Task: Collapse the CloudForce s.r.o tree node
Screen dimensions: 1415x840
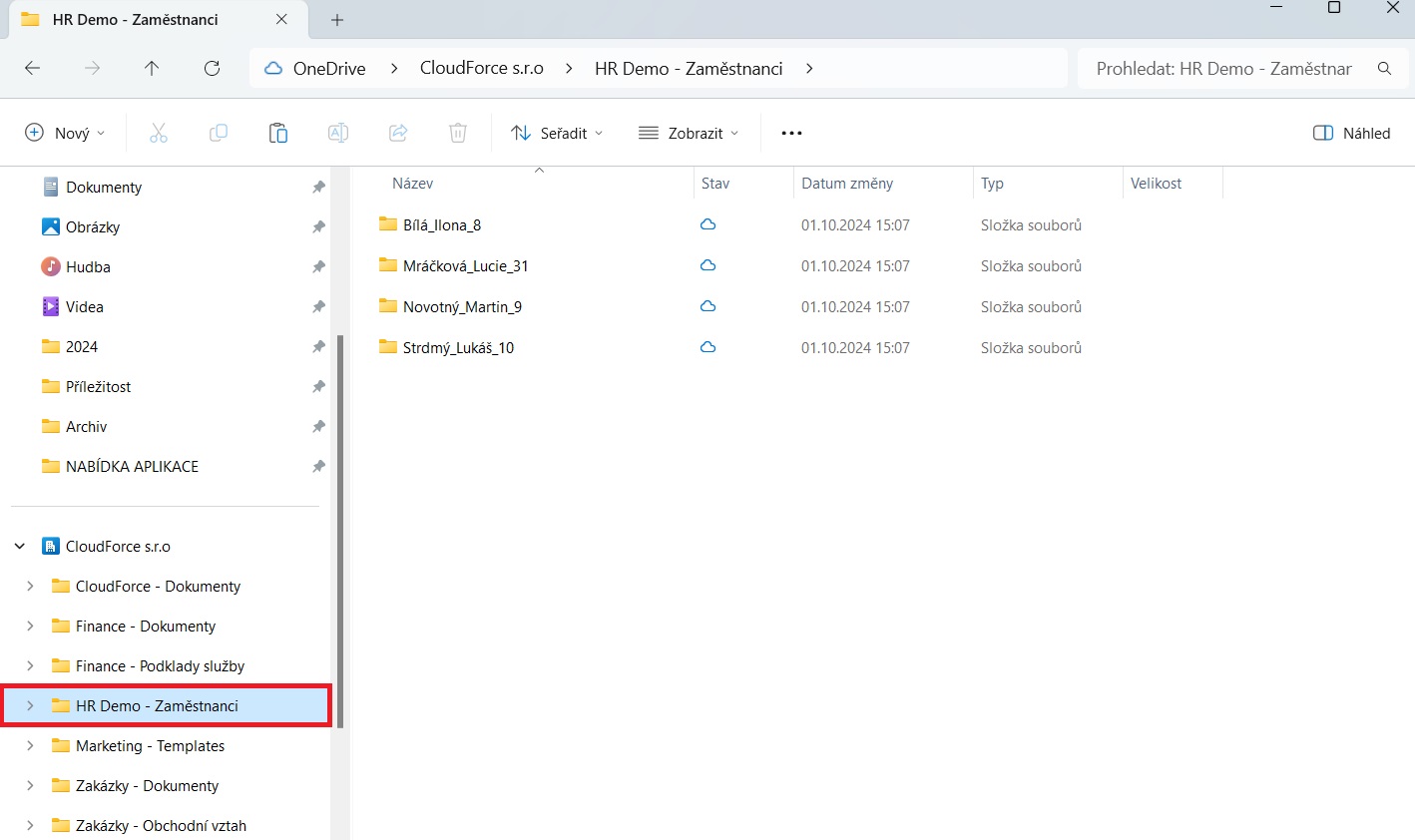Action: (x=20, y=546)
